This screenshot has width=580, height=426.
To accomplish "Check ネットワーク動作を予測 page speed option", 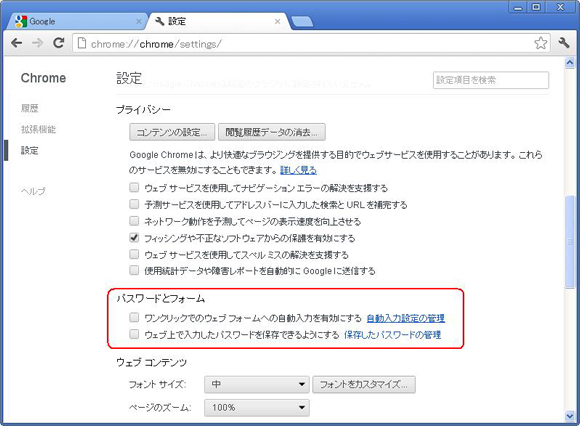I will pos(134,221).
